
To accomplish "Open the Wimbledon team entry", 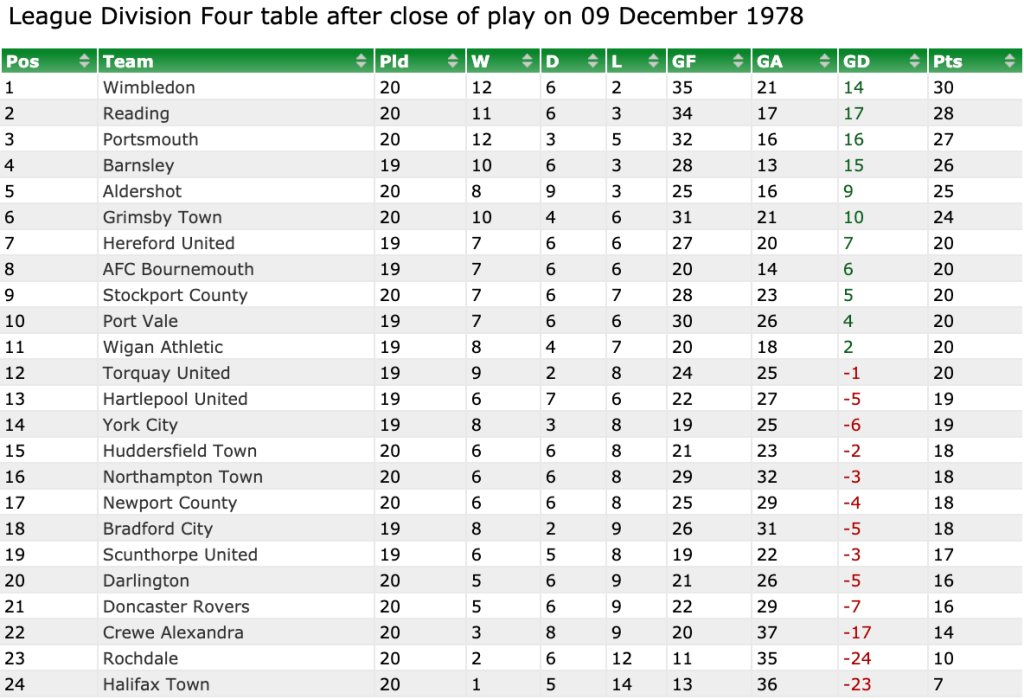I will (x=149, y=88).
